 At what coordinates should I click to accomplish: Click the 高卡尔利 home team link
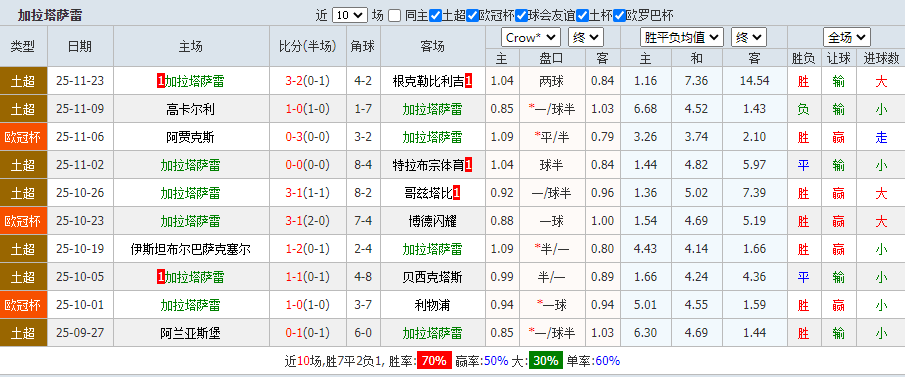click(x=191, y=109)
